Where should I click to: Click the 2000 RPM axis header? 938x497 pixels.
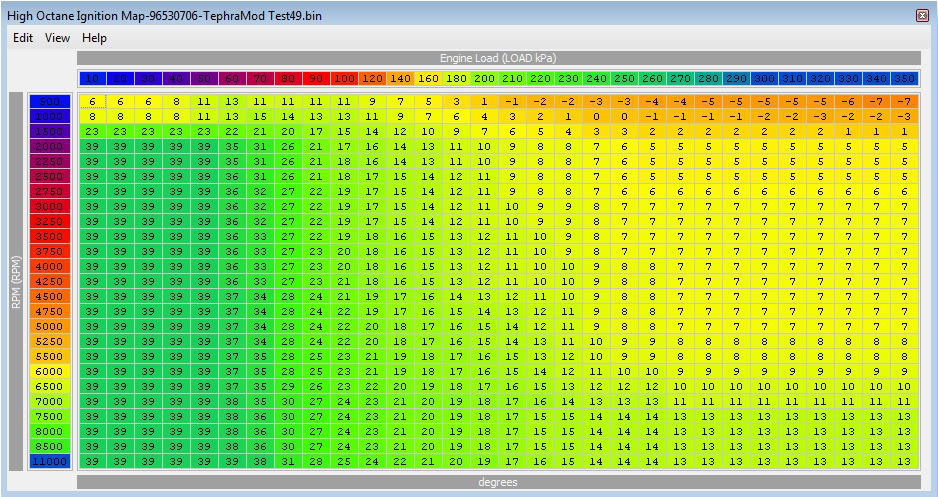[x=50, y=146]
